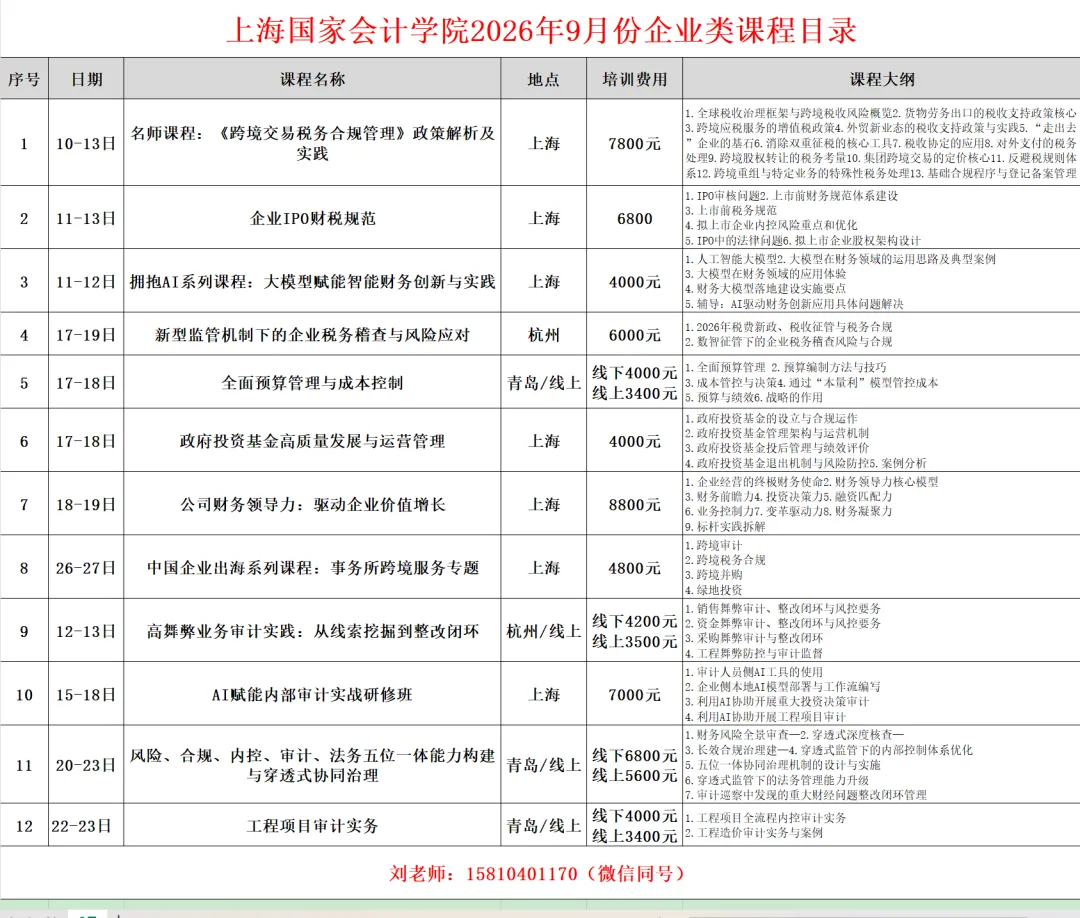Click location 杭州/线上 in row 9
Screen dimensions: 1080x918
(543, 631)
